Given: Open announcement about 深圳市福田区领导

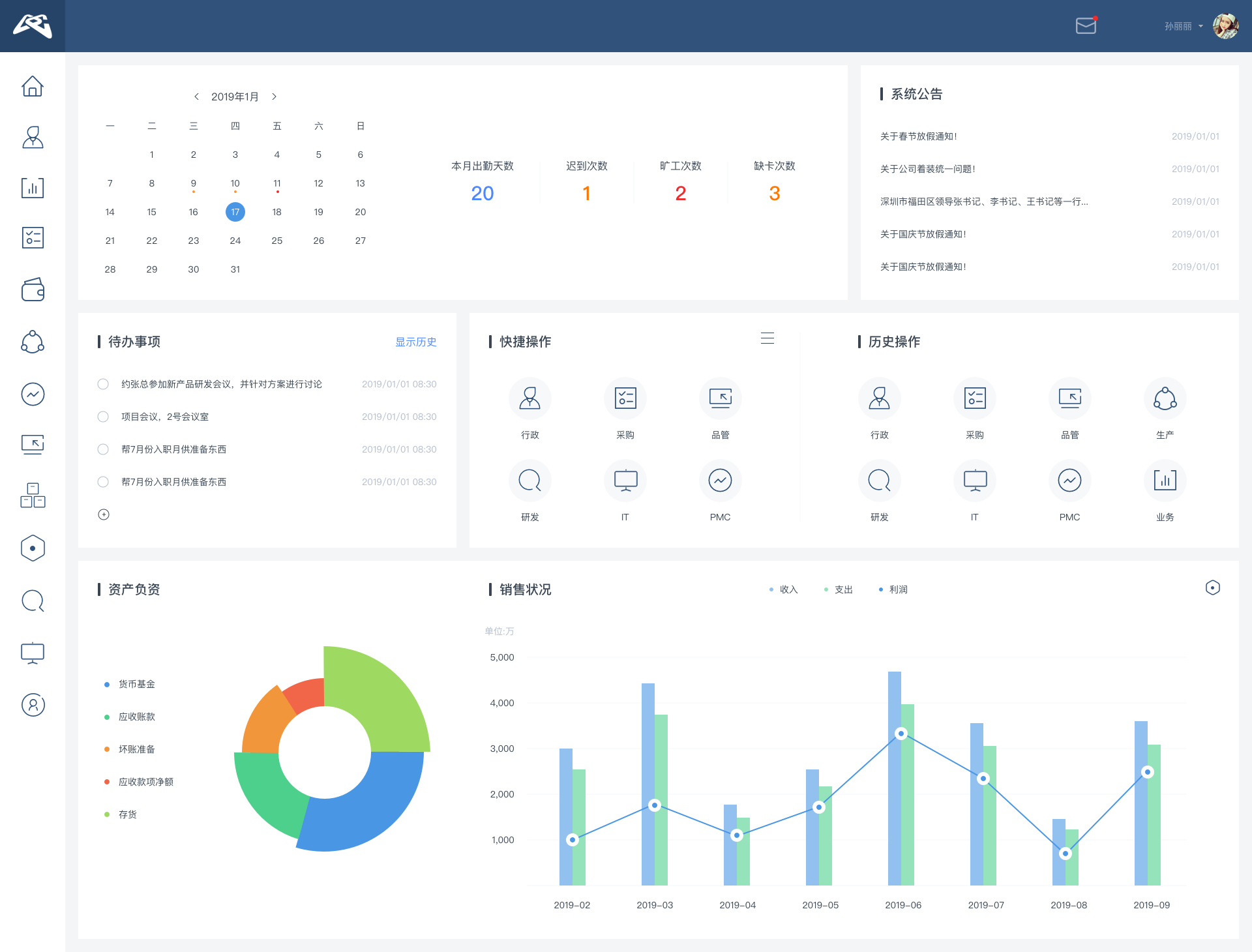Looking at the screenshot, I should 984,201.
